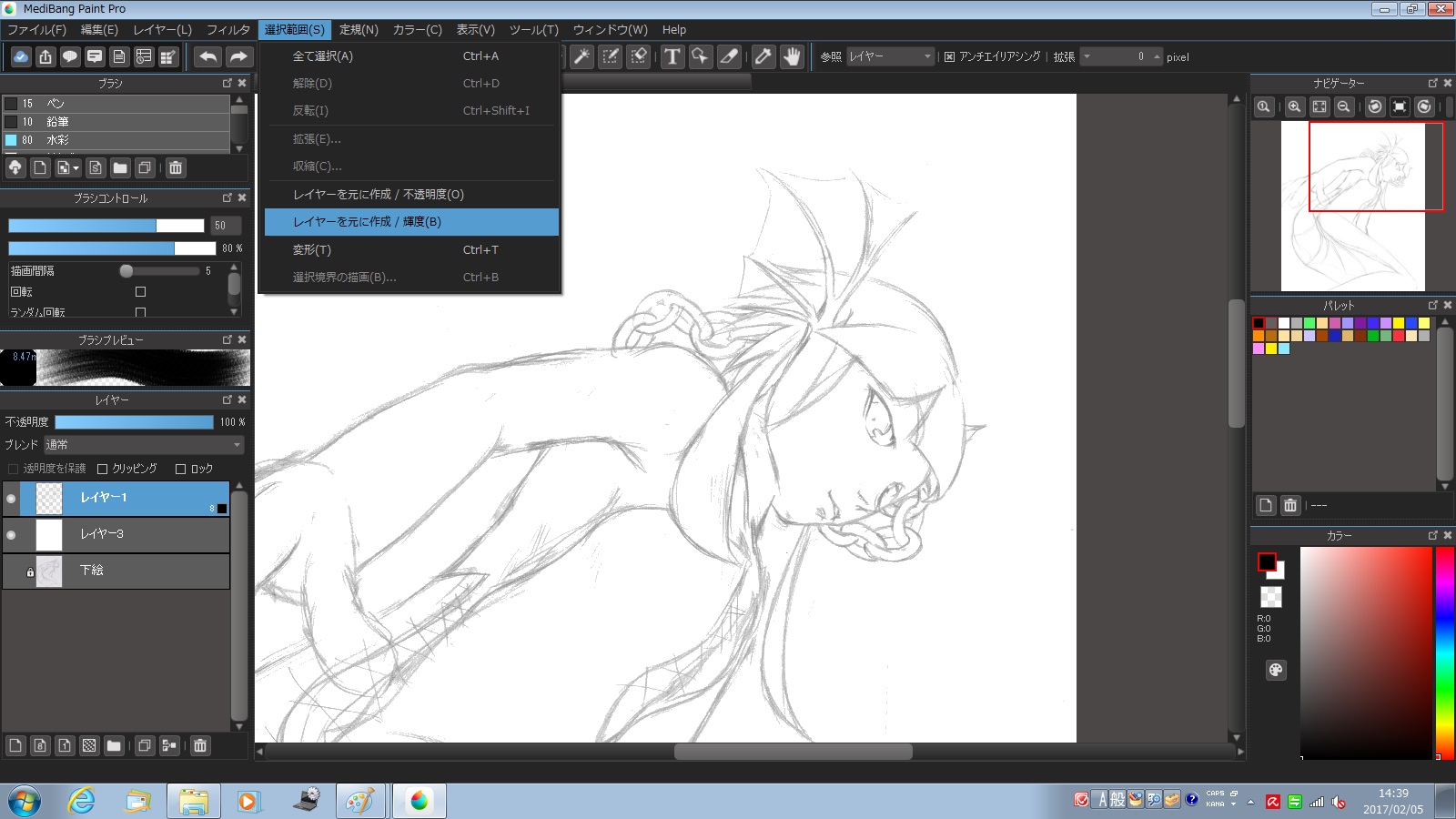1456x819 pixels.
Task: Delete the layer with the trash icon
Action: pos(200,745)
